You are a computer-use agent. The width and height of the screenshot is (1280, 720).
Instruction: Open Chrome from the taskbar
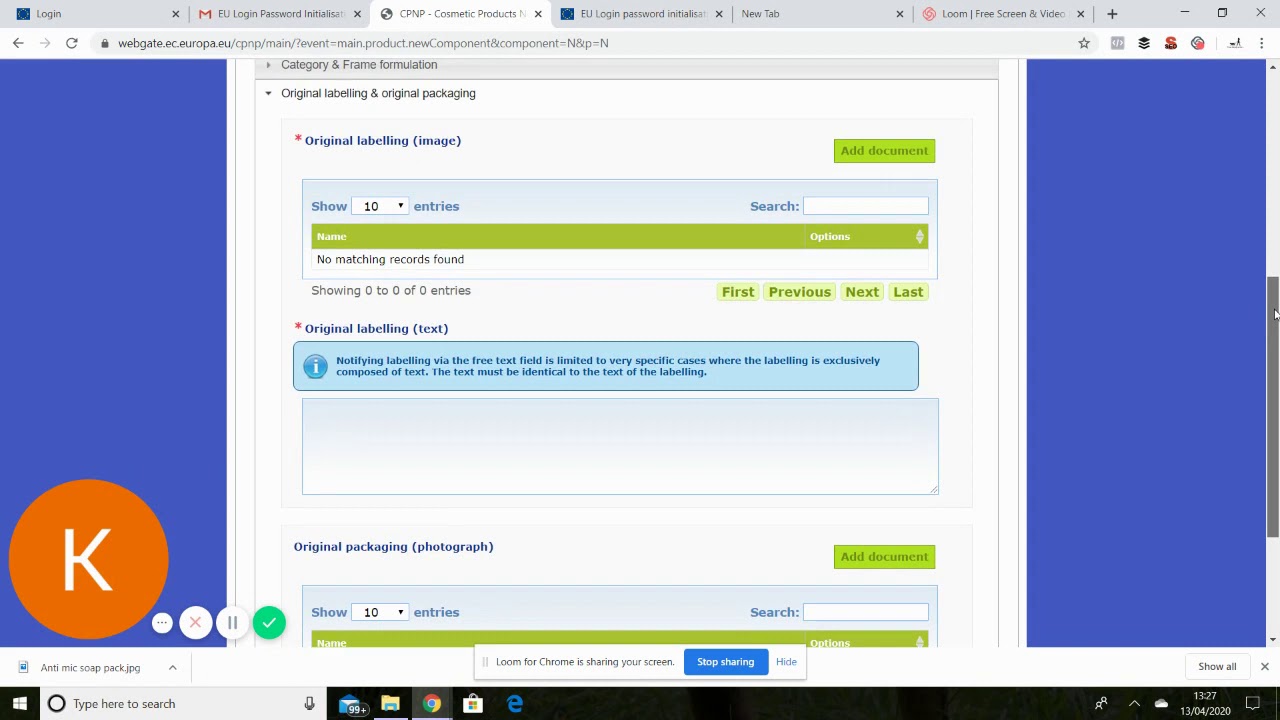(x=431, y=704)
